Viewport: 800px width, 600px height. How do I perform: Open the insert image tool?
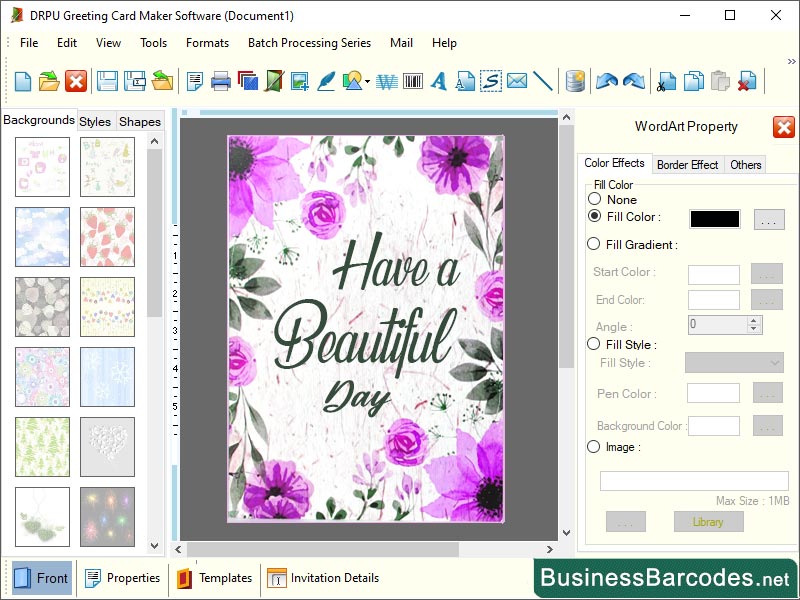299,81
